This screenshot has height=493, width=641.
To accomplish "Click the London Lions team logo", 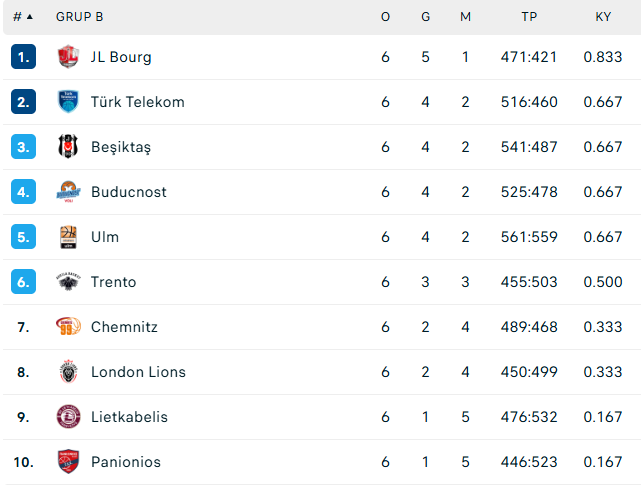I will (68, 372).
